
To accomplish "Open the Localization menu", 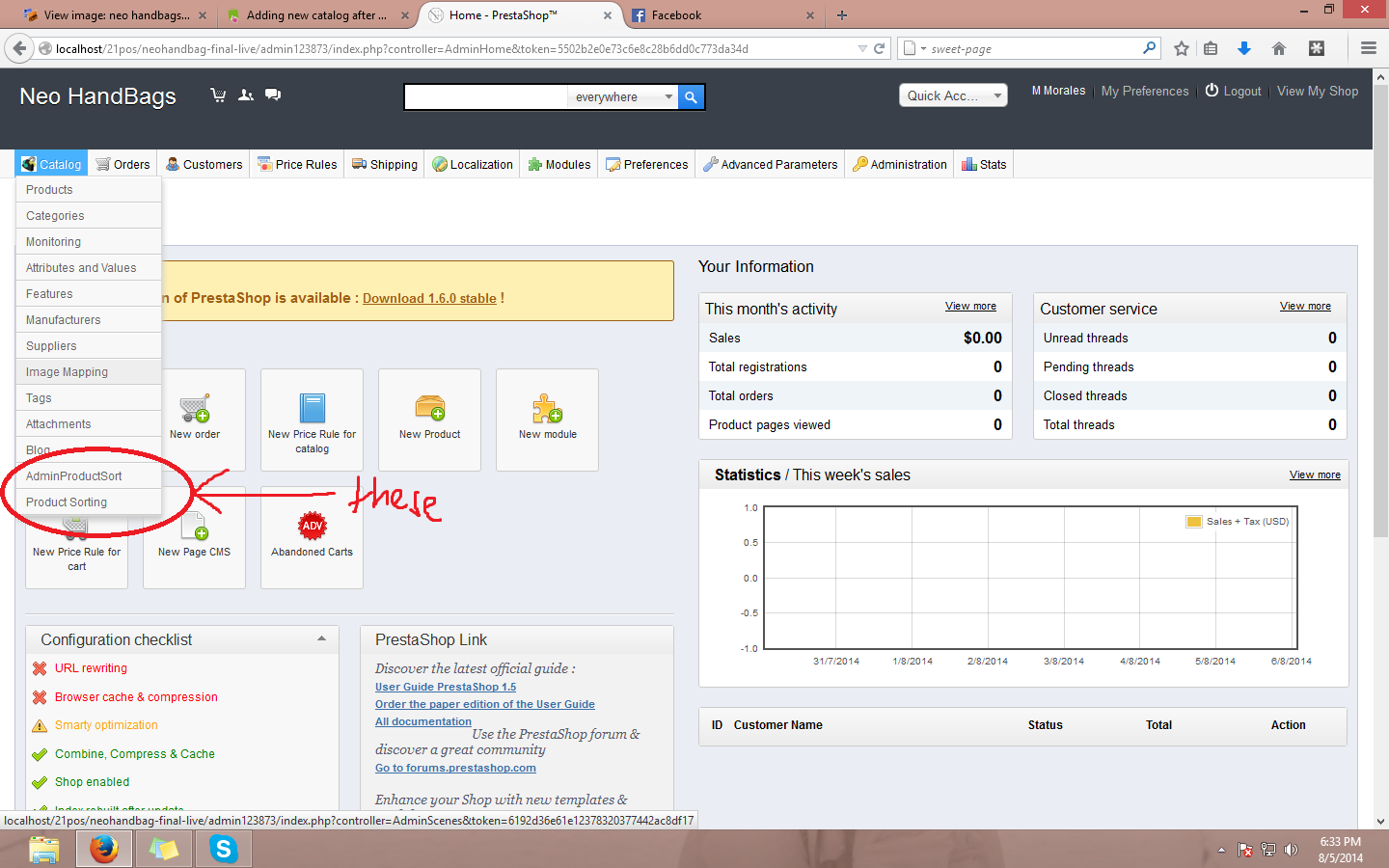I will (x=473, y=164).
